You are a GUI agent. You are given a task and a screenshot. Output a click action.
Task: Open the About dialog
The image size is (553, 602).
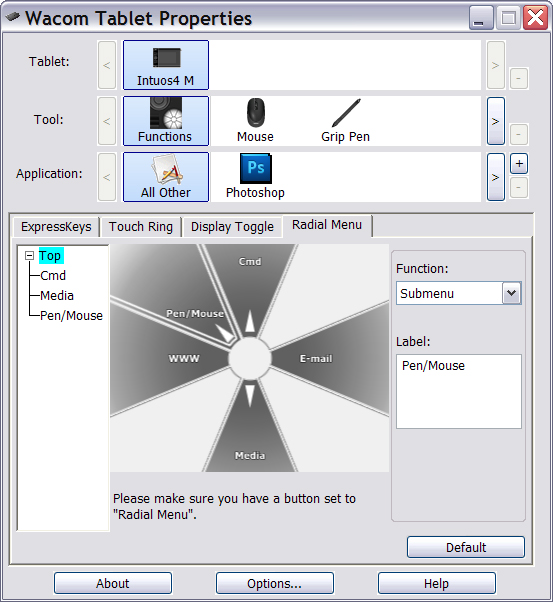113,583
